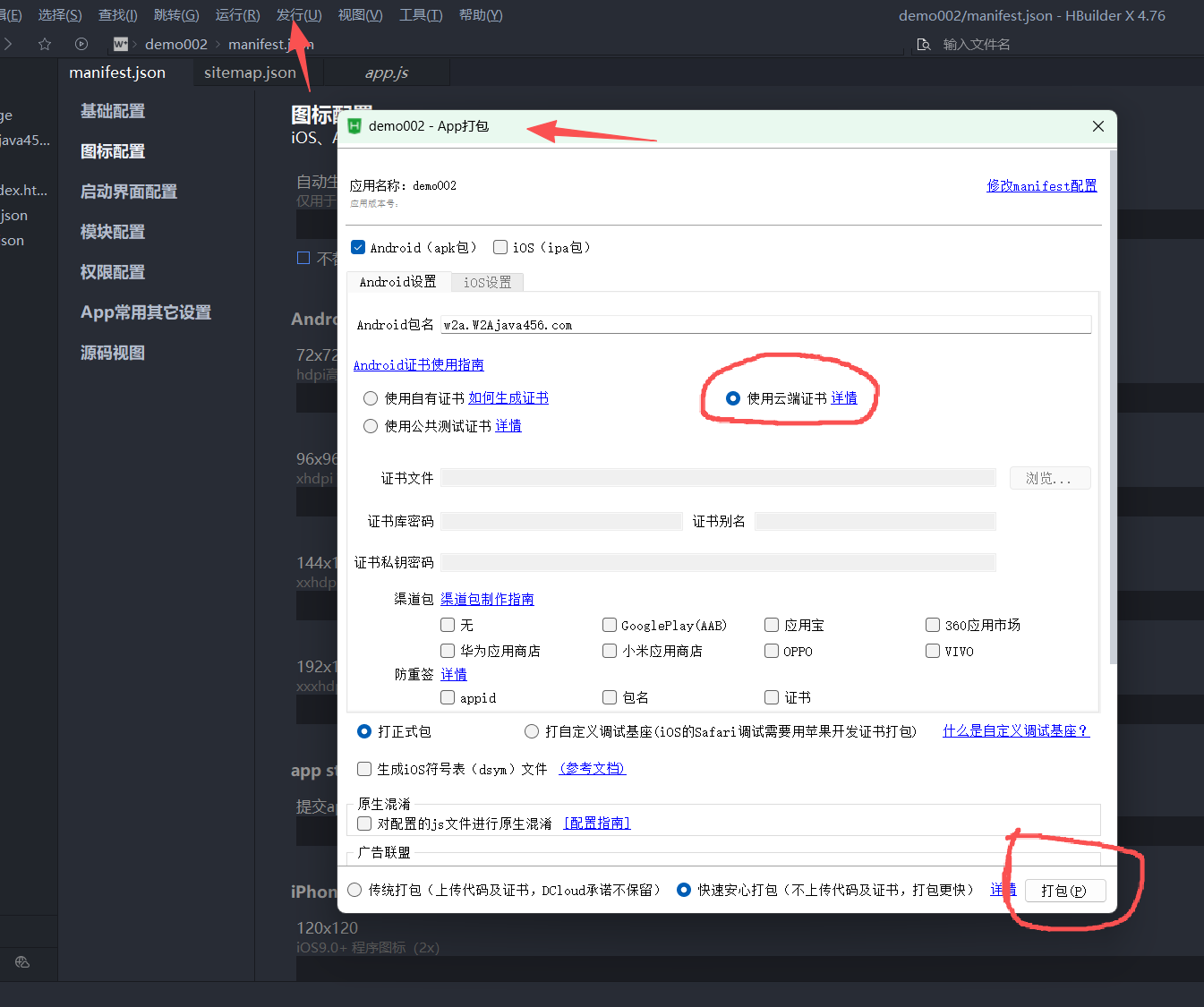Click the 打包(P) button
Image resolution: width=1204 pixels, height=1007 pixels.
[x=1064, y=891]
